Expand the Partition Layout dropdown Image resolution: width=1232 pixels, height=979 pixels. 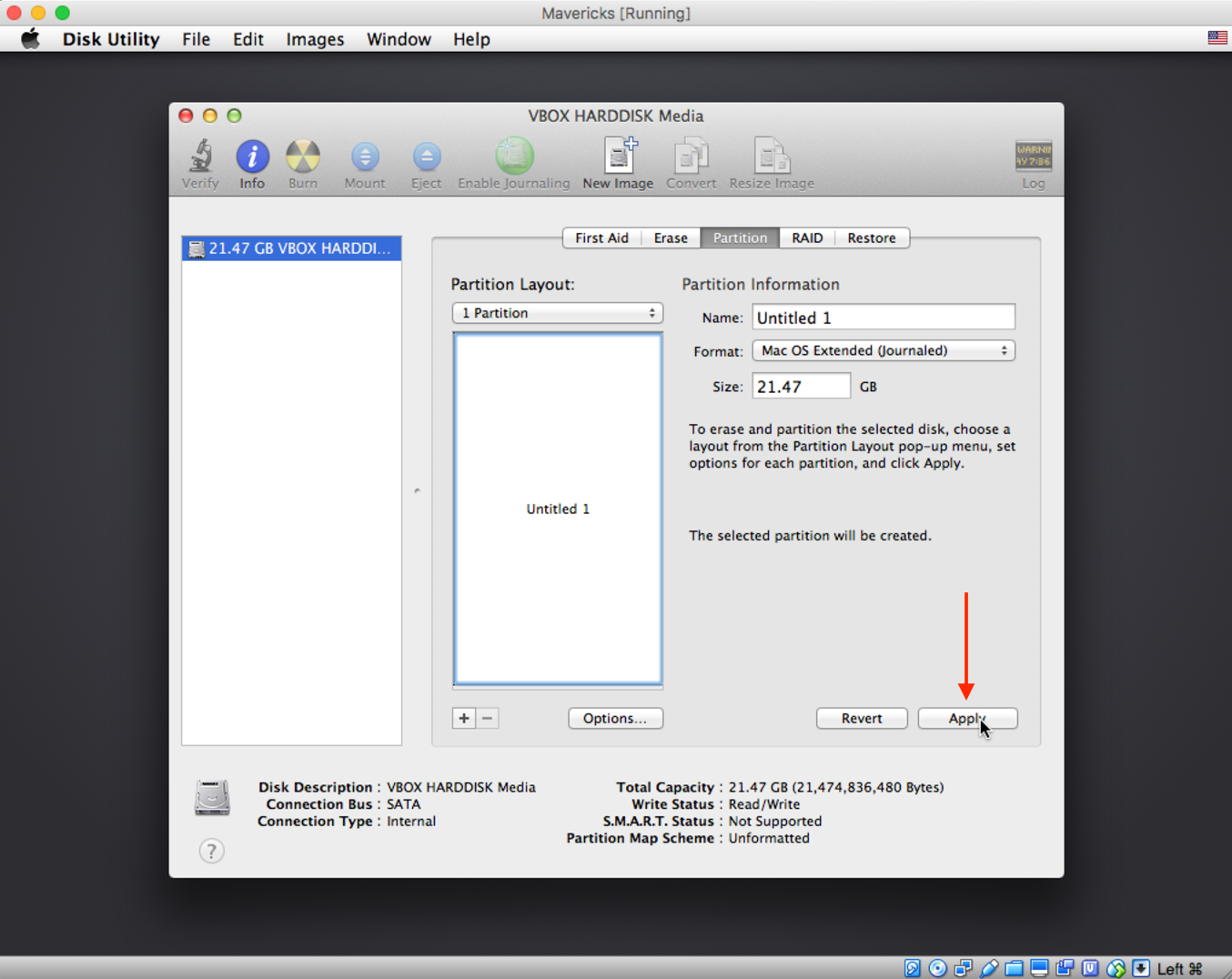click(x=557, y=313)
